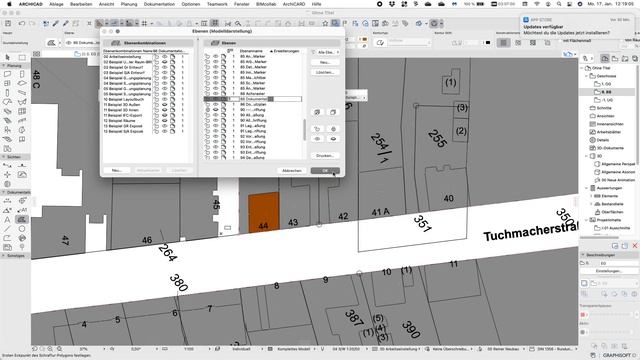Viewport: 640px width, 360px height.
Task: Select the Wall tool in toolbox
Action: pyautogui.click(x=7, y=74)
